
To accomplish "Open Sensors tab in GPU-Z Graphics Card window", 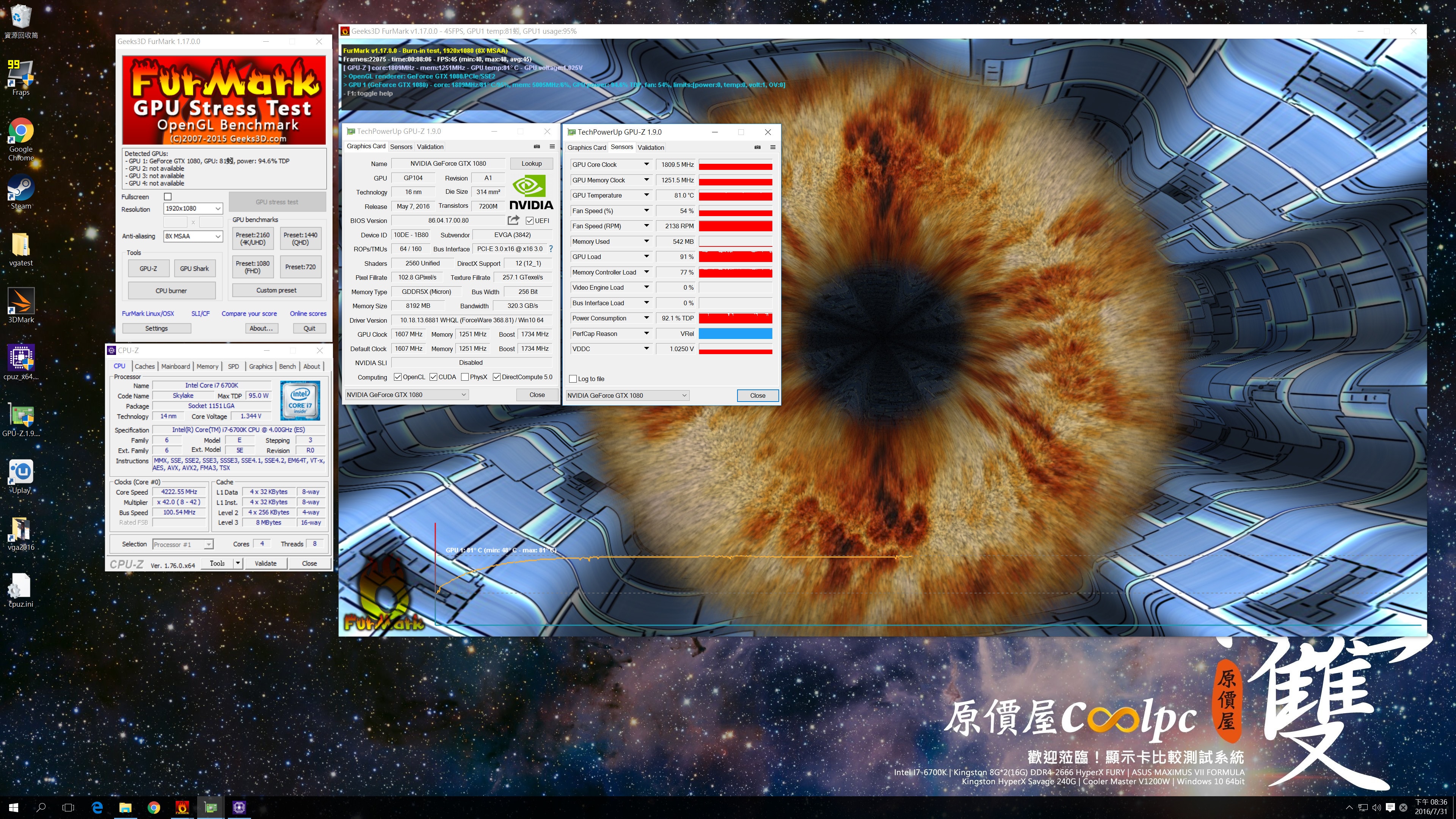I will [x=401, y=146].
